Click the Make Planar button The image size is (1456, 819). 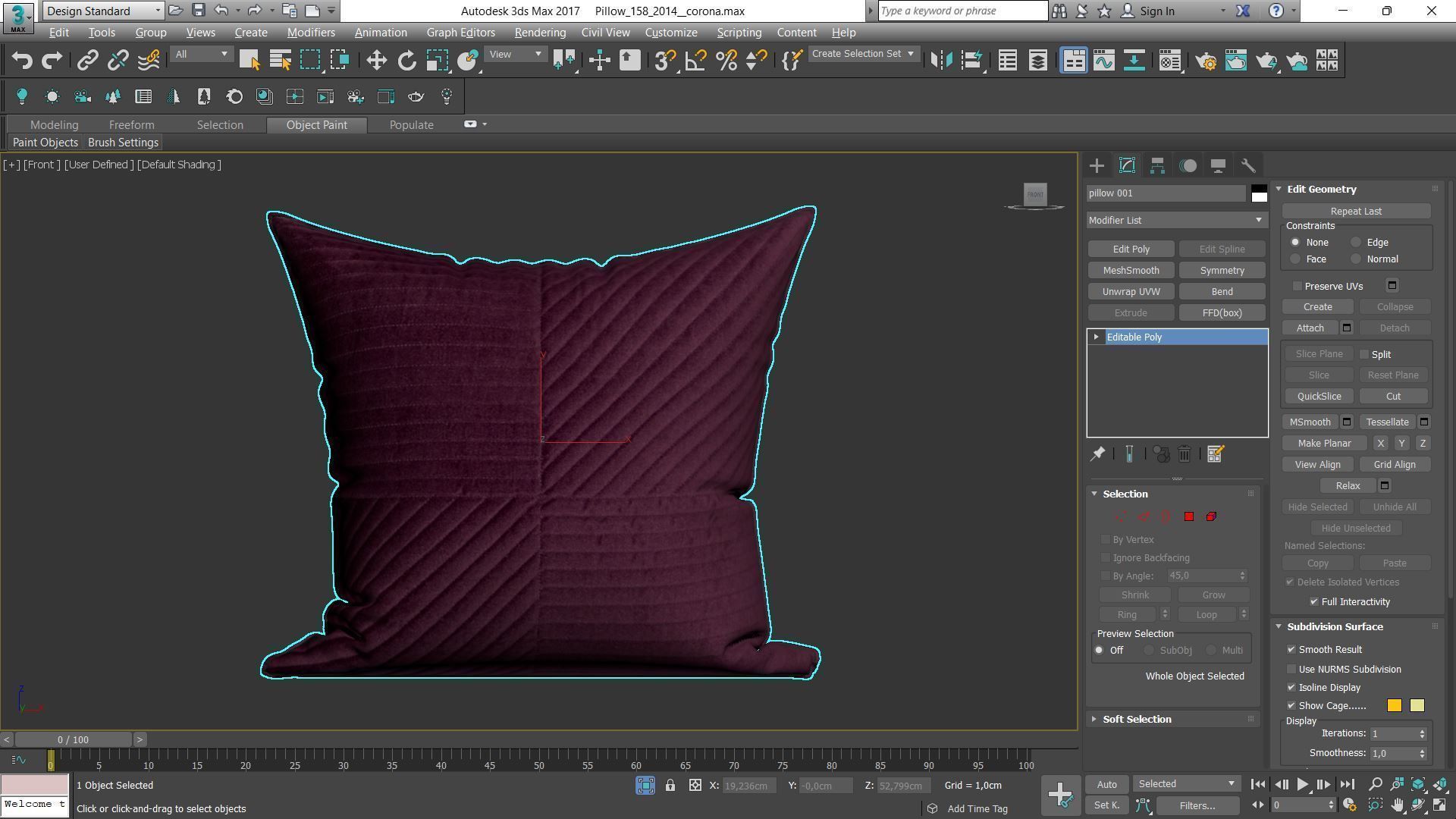tap(1324, 444)
